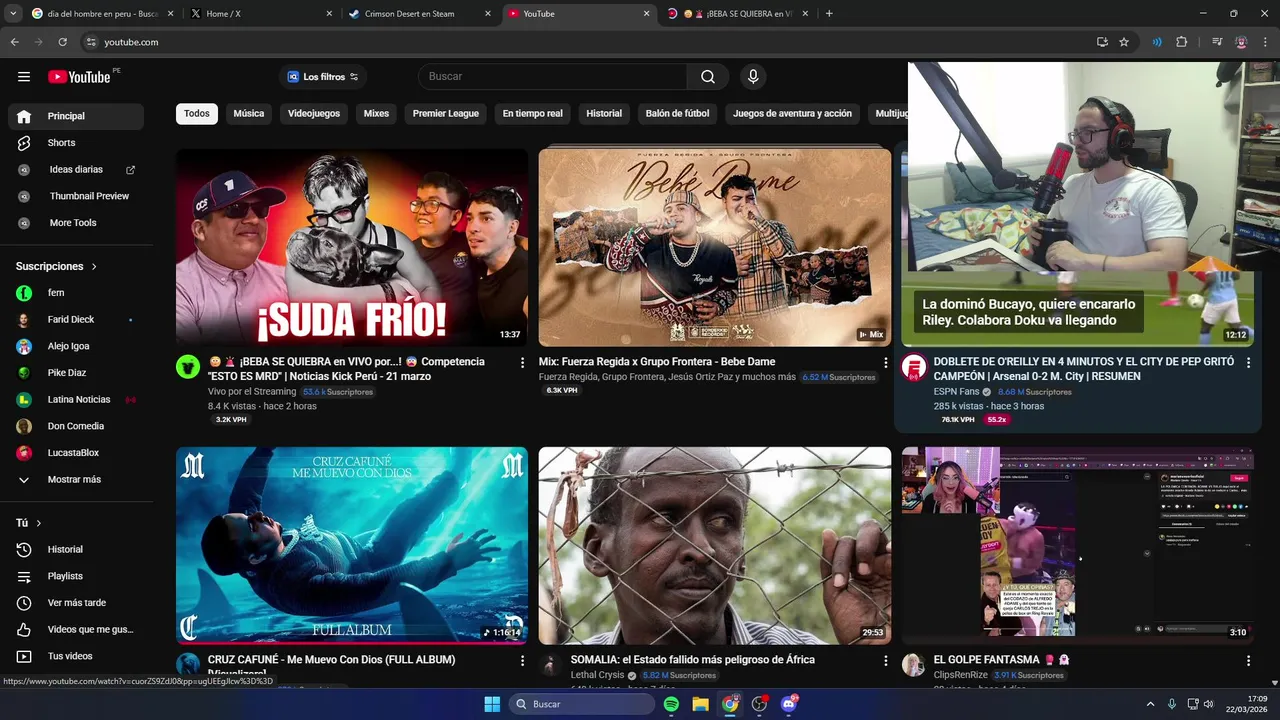This screenshot has height=720, width=1280.
Task: Open EL GOLPE FANTASMA video thumbnail
Action: point(1078,545)
